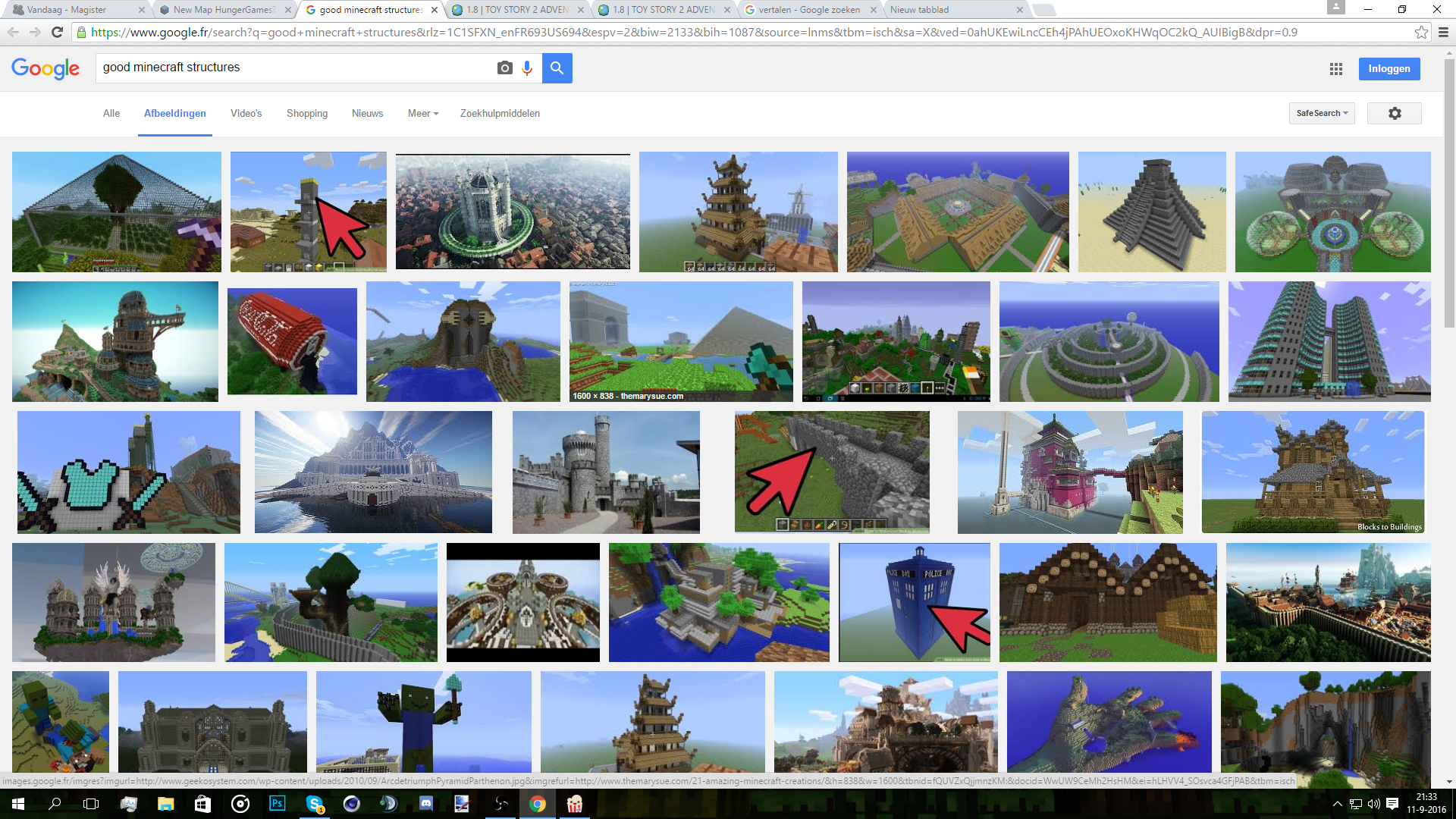
Task: Open the Chrome hamburger menu
Action: point(1443,32)
